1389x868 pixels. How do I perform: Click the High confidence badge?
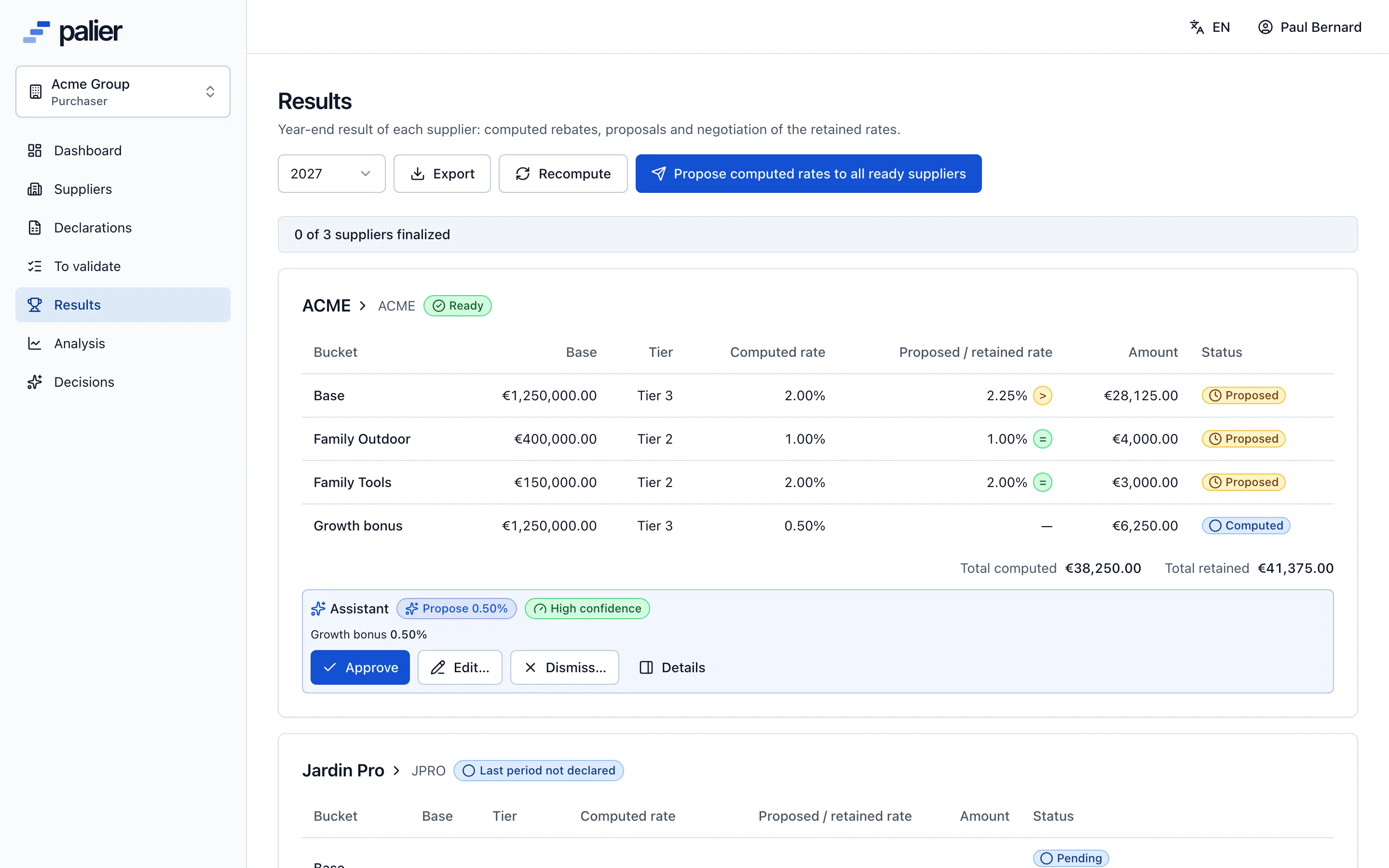pos(587,609)
